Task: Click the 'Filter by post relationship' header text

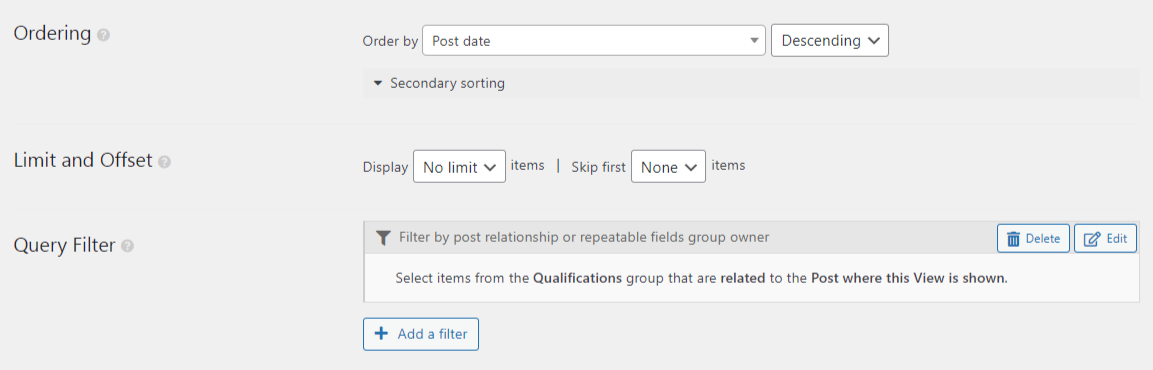Action: pyautogui.click(x=584, y=238)
